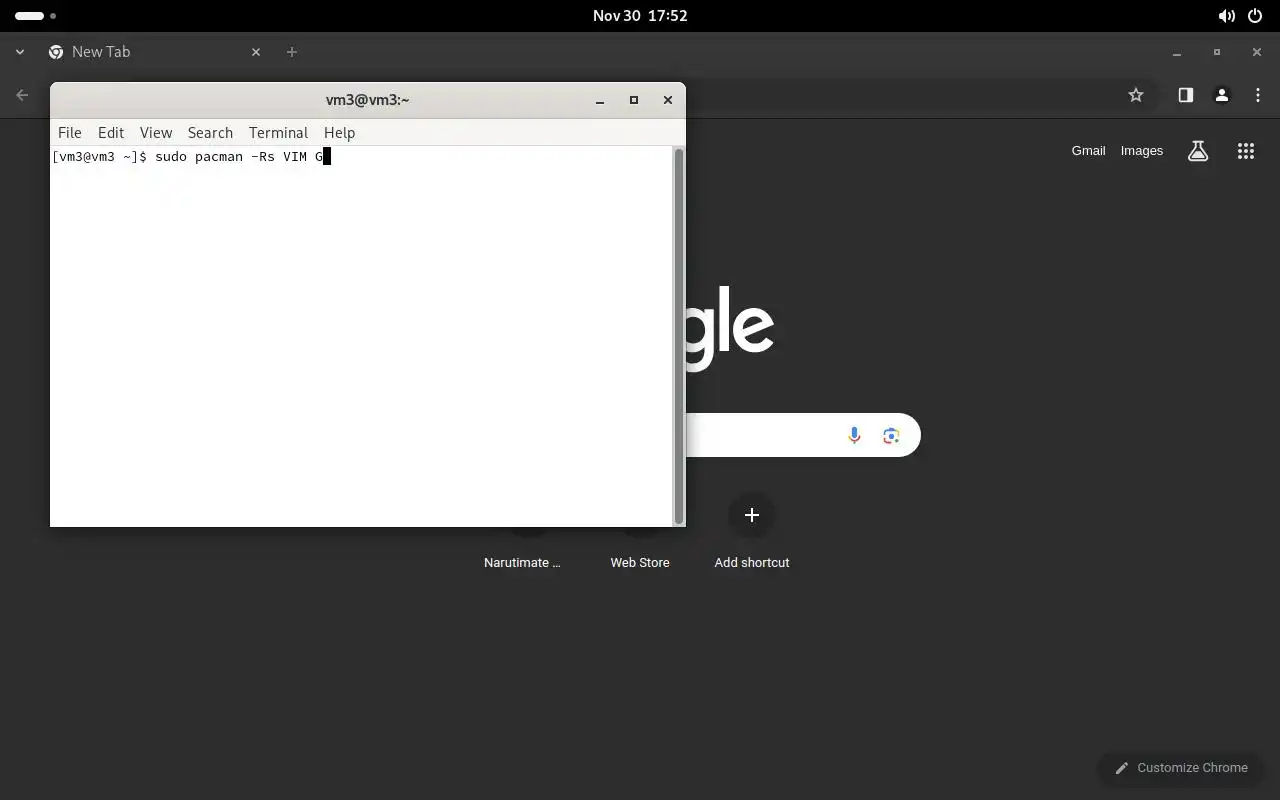Open the Help menu in terminal
Viewport: 1280px width, 800px height.
click(x=339, y=132)
